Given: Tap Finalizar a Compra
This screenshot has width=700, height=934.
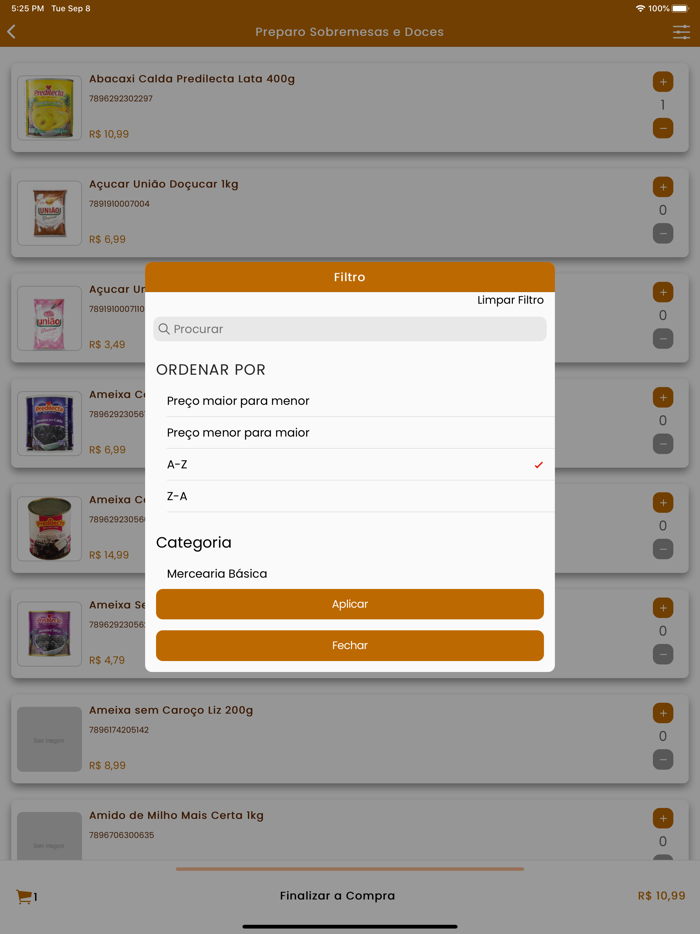Looking at the screenshot, I should [337, 895].
